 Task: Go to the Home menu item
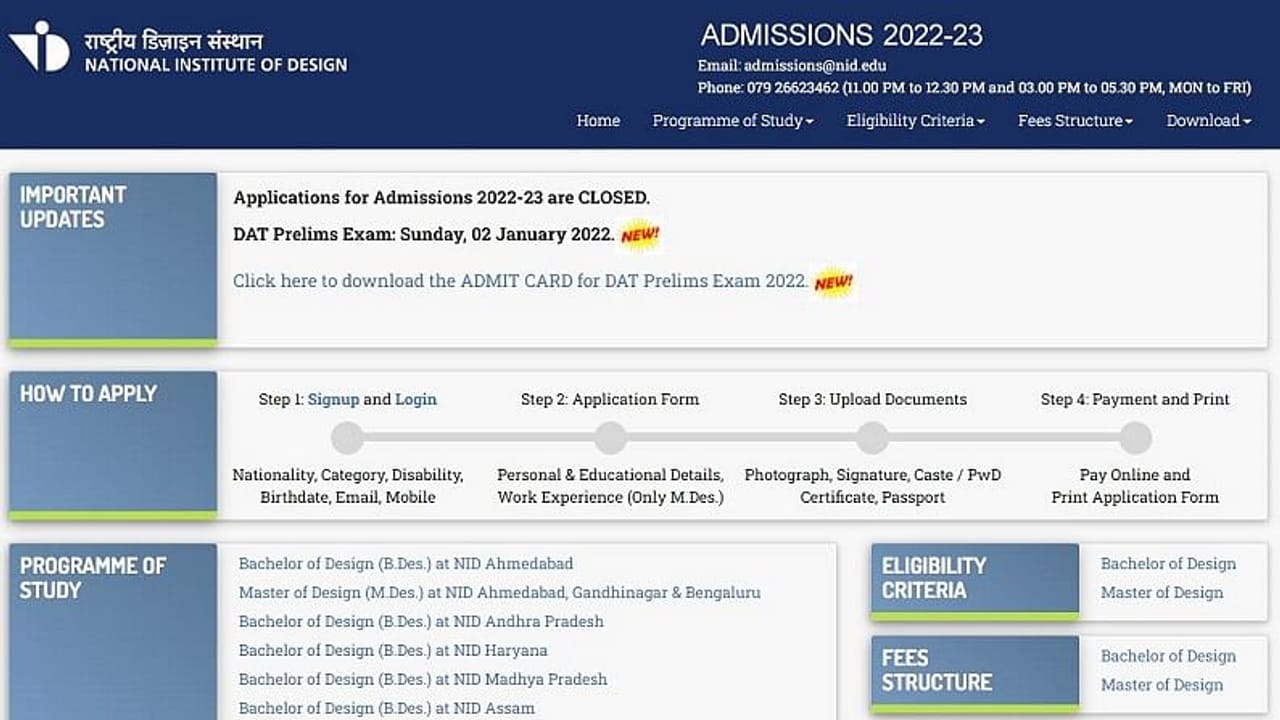click(x=598, y=121)
